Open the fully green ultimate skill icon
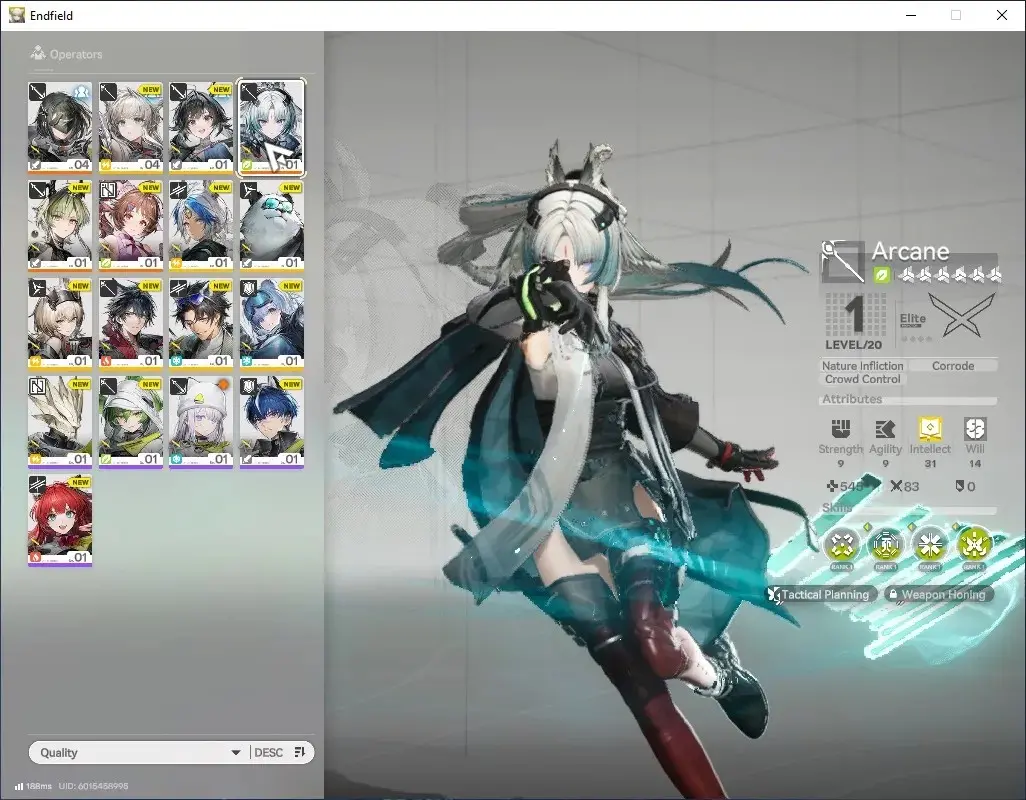This screenshot has width=1026, height=800. [974, 544]
